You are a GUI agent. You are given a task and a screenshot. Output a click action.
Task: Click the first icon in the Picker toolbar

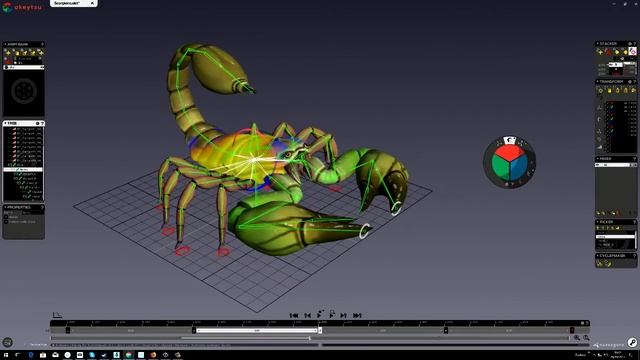pyautogui.click(x=598, y=228)
